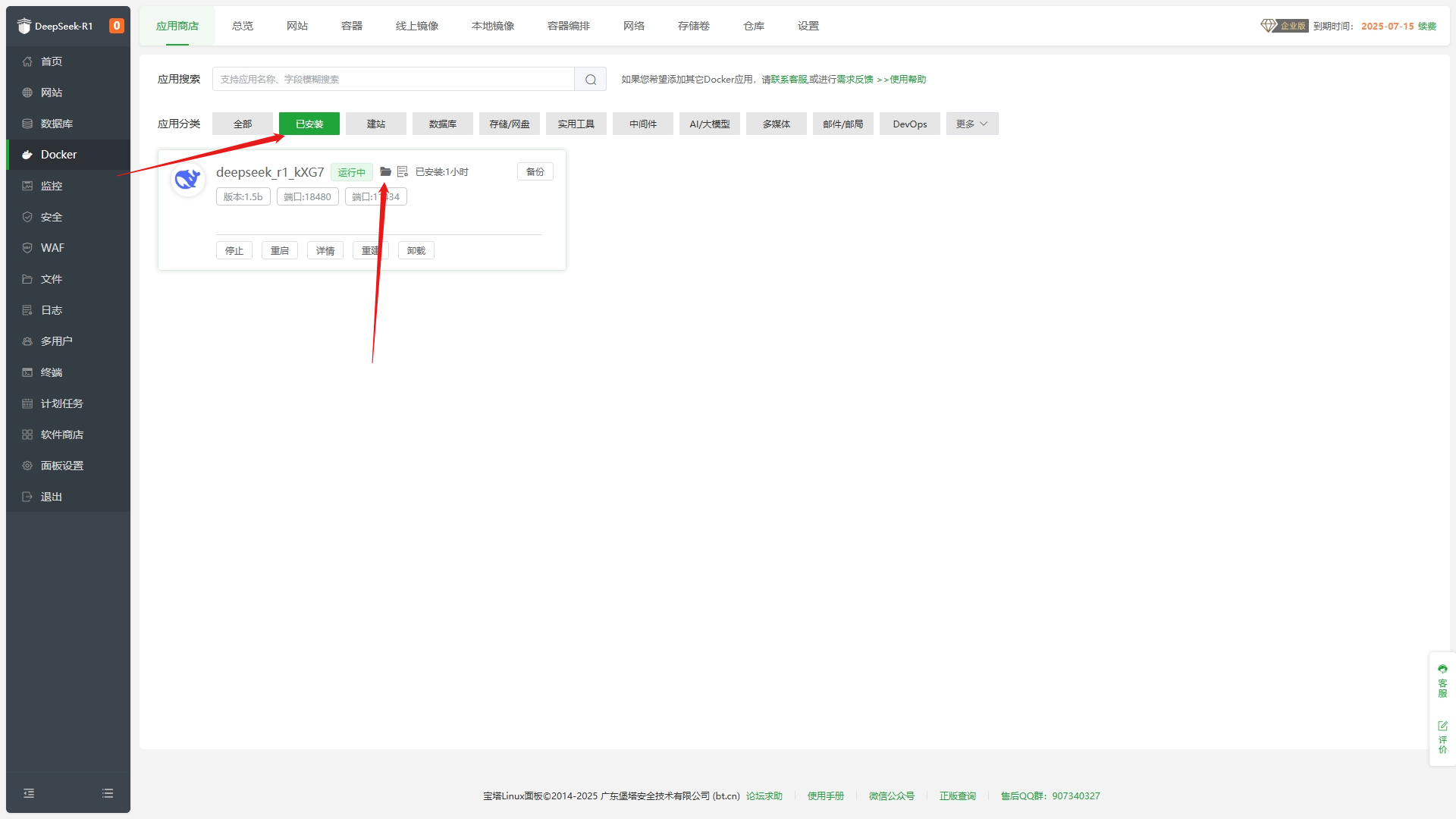
Task: Select the Docker sidebar item
Action: (x=68, y=155)
